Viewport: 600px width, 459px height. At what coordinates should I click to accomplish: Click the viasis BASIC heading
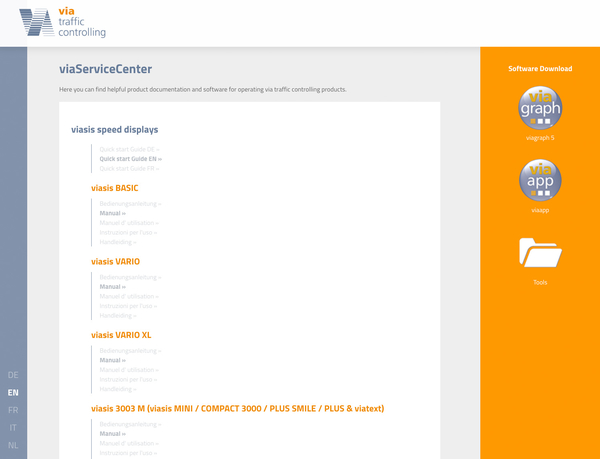click(114, 188)
